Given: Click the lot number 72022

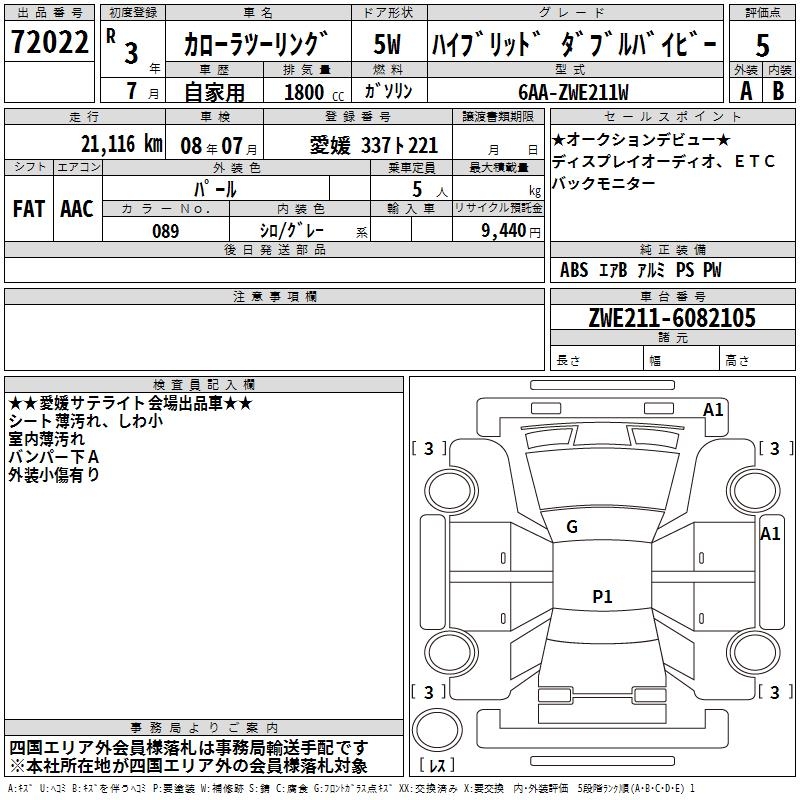Looking at the screenshot, I should tap(49, 41).
